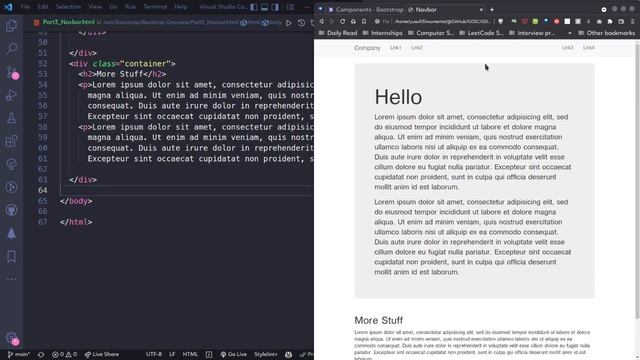Image resolution: width=640 pixels, height=360 pixels.
Task: Expand the html breadcrumb segment
Action: tap(249, 22)
